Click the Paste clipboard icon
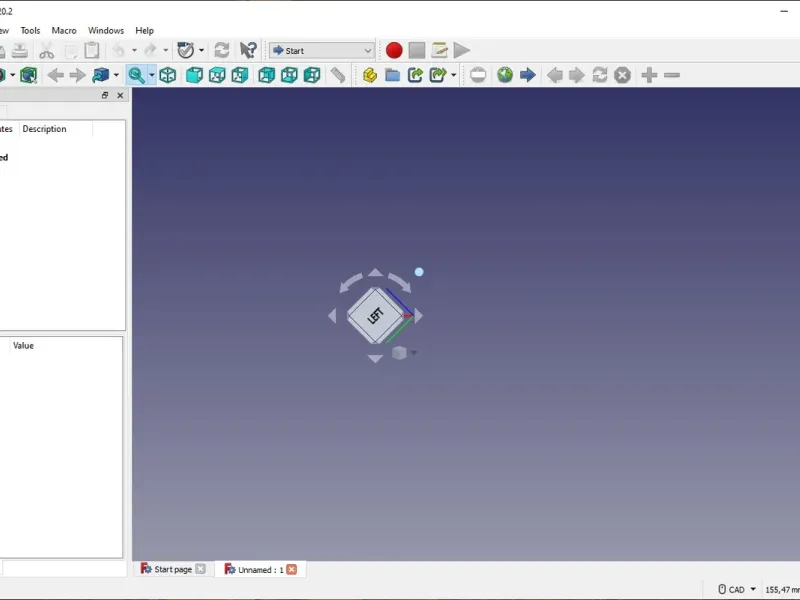The width and height of the screenshot is (800, 600). pyautogui.click(x=92, y=51)
